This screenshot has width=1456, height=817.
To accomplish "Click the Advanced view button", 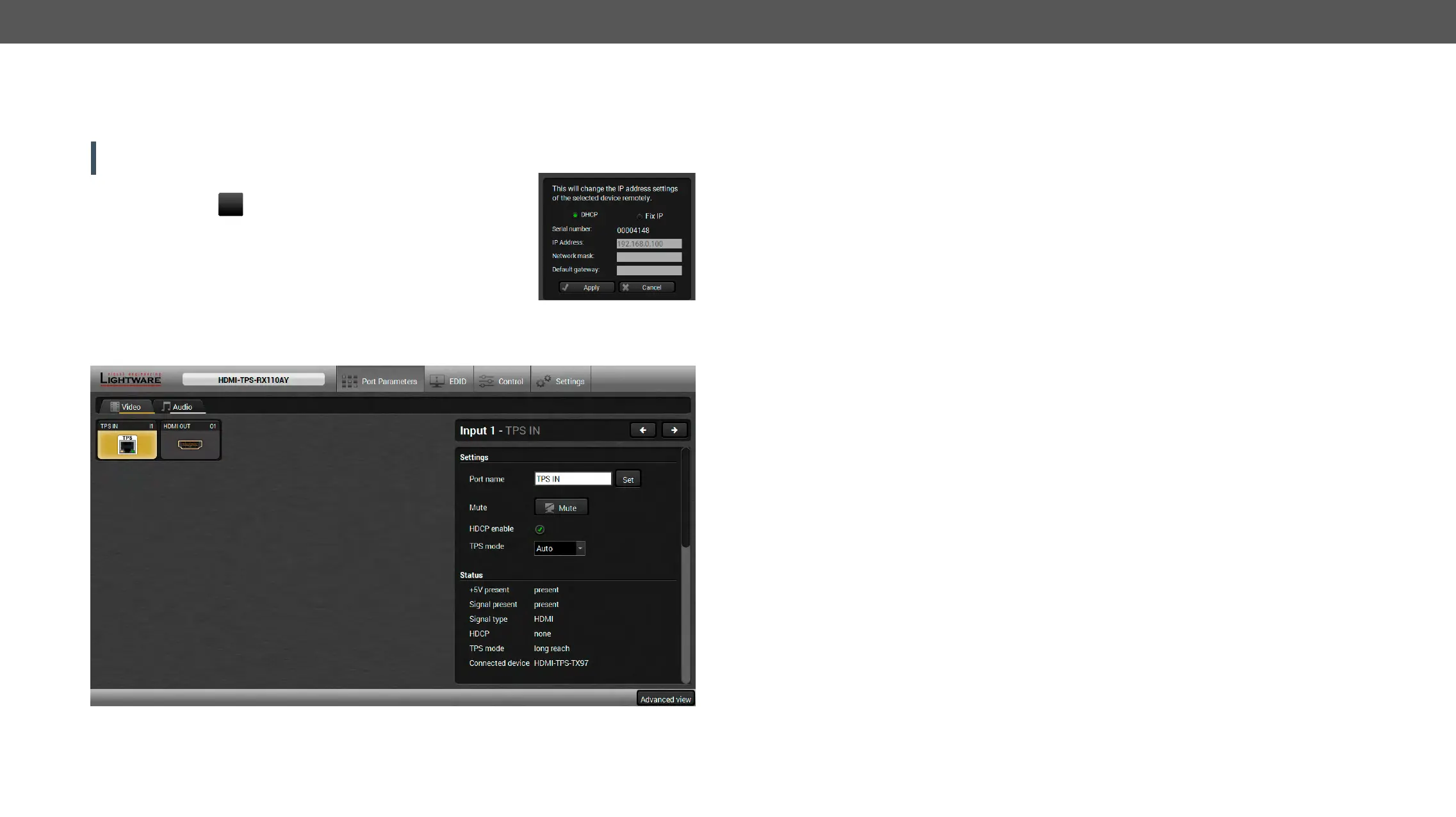I will (666, 699).
